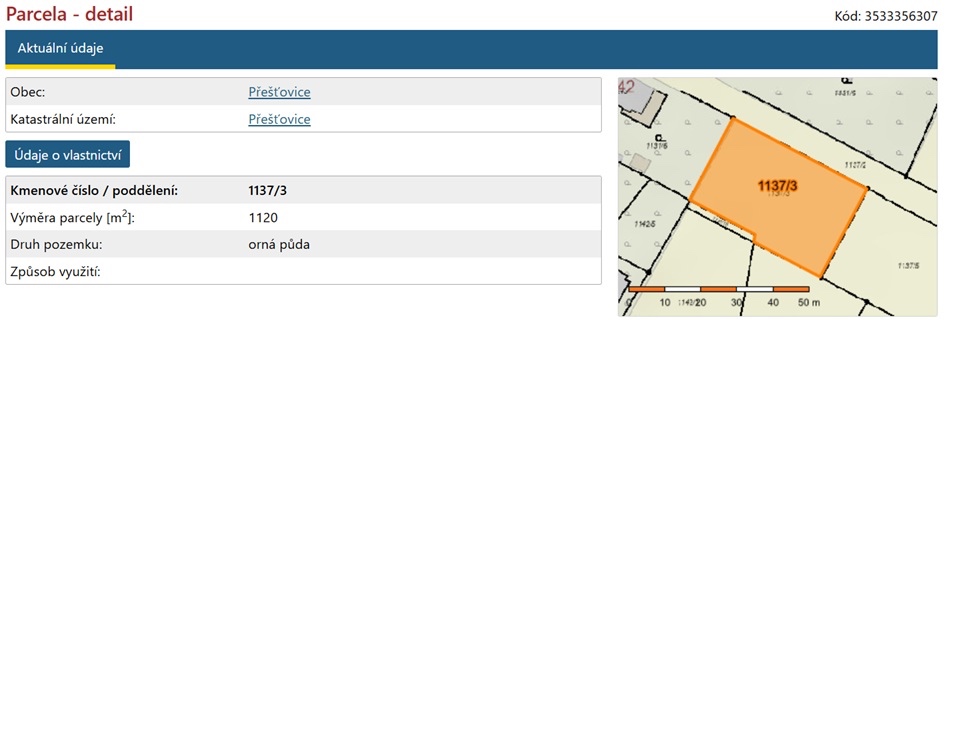Click the 50 m scale bar label
The image size is (959, 756).
(809, 302)
